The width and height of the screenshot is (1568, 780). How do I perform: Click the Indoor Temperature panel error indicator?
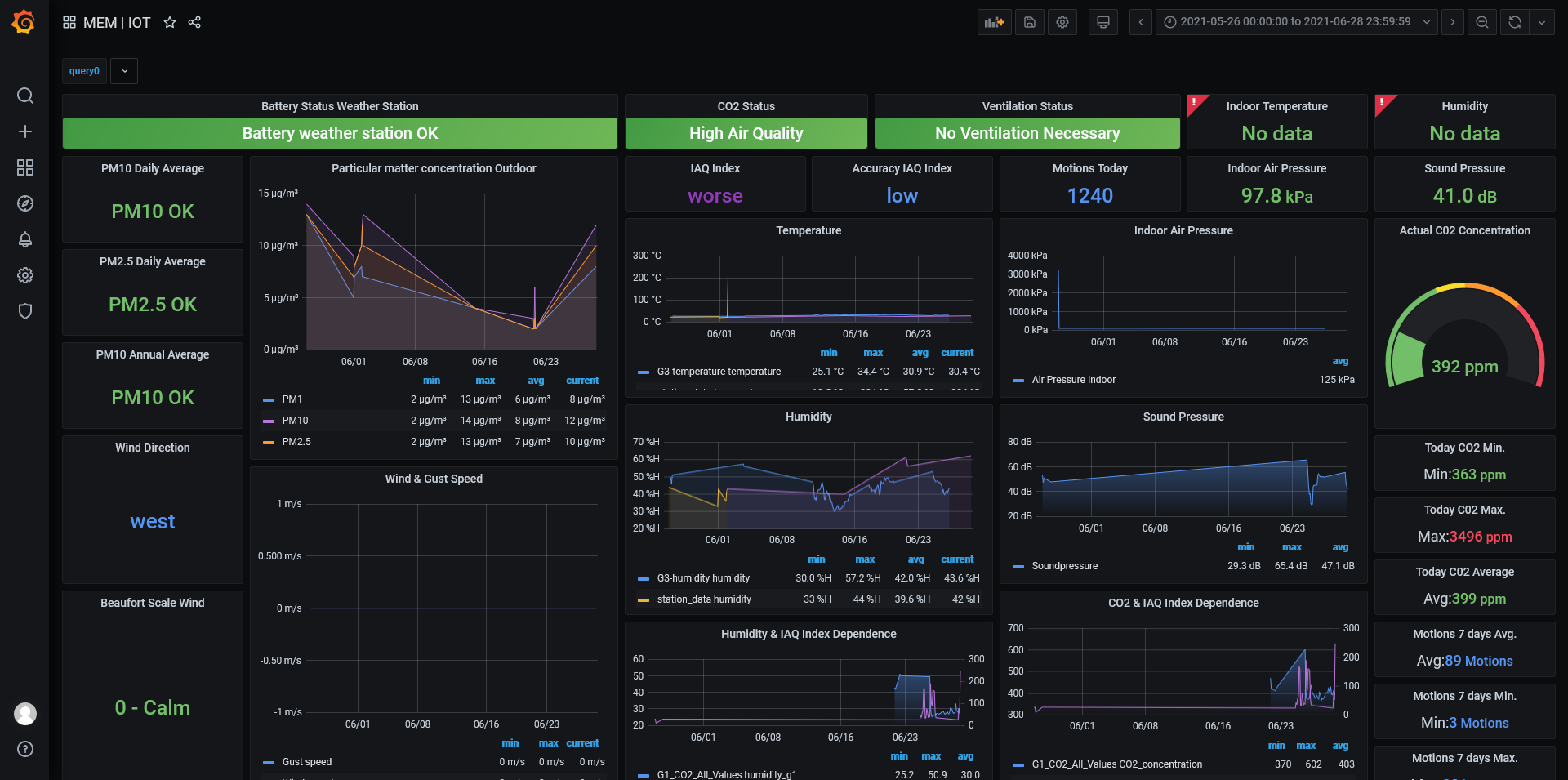[x=1195, y=103]
